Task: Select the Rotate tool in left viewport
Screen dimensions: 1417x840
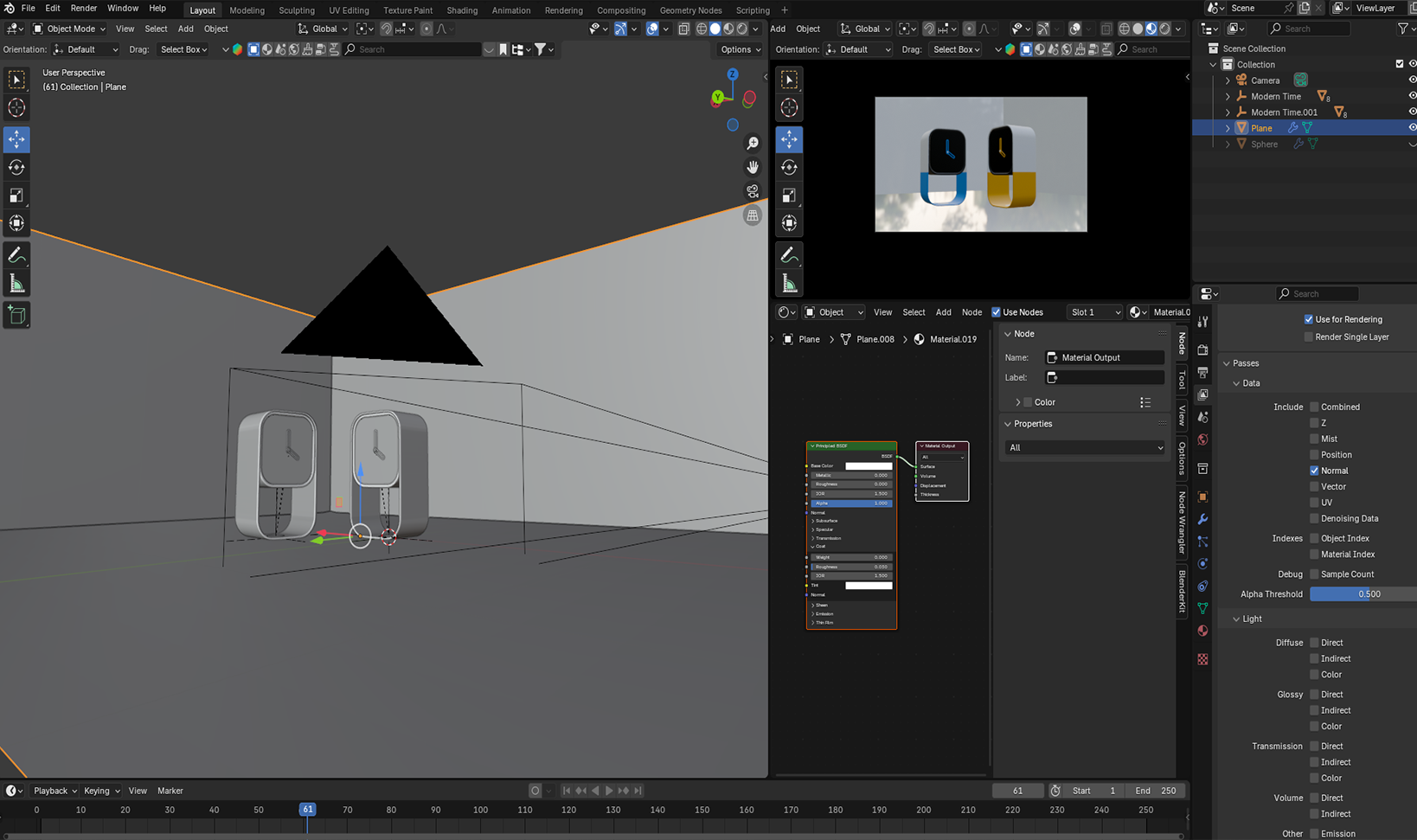Action: [x=16, y=167]
